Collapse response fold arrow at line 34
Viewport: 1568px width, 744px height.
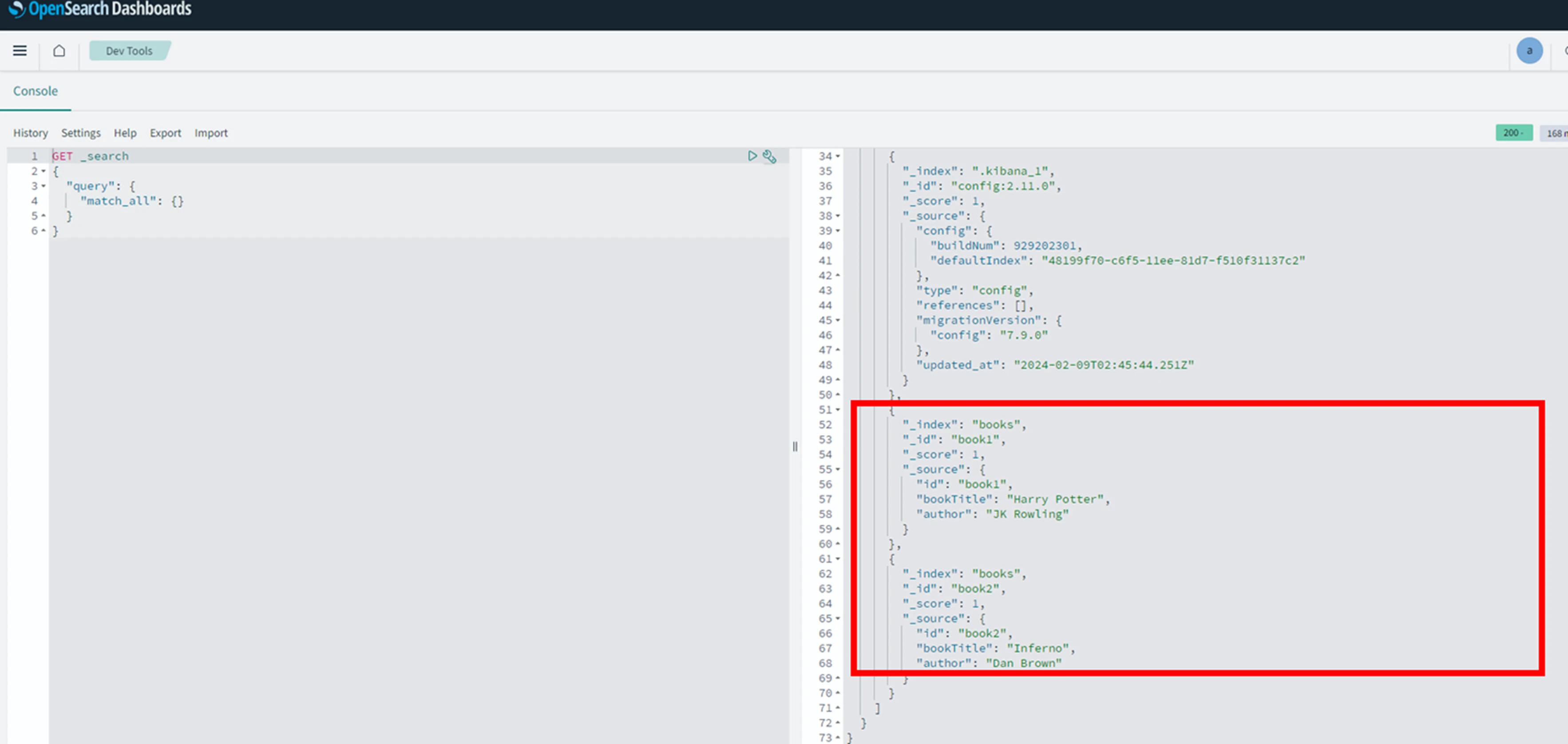838,156
